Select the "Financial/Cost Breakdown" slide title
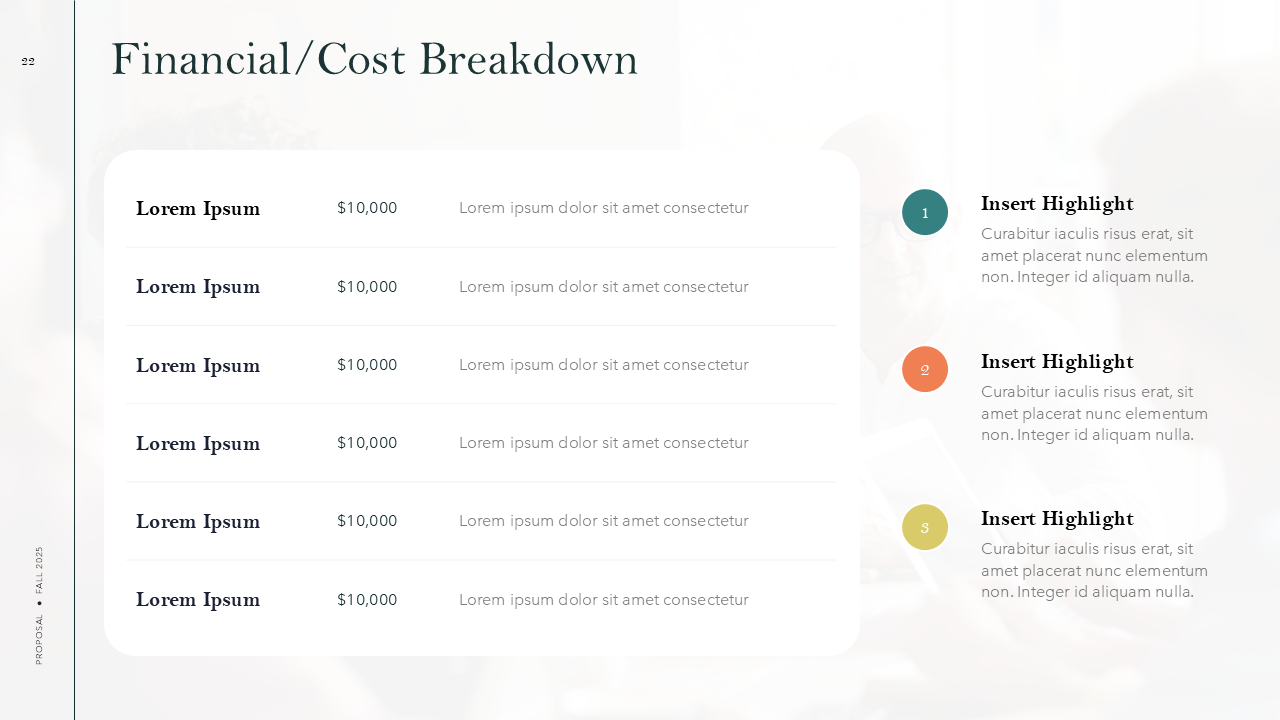Viewport: 1280px width, 720px height. 374,59
